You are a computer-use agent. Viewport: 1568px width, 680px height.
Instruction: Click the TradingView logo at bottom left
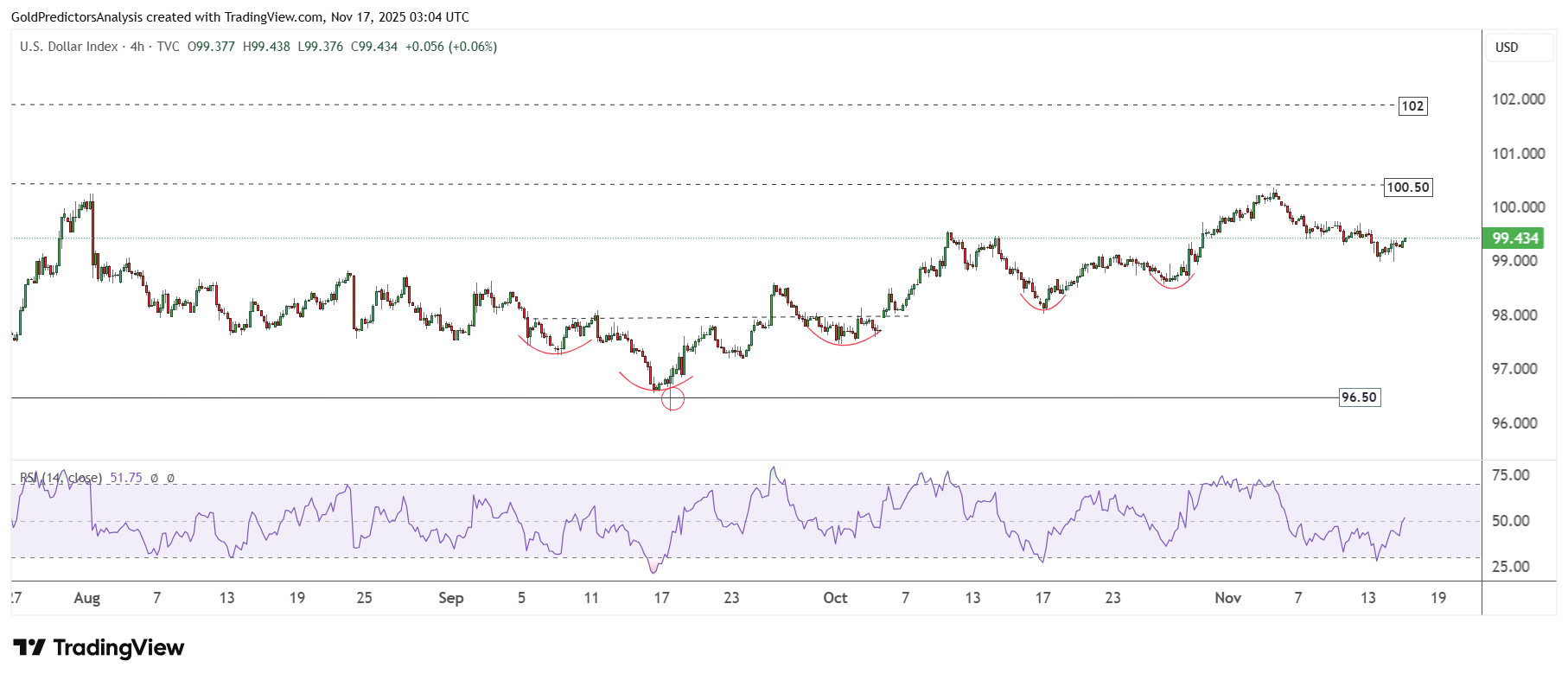click(x=99, y=648)
